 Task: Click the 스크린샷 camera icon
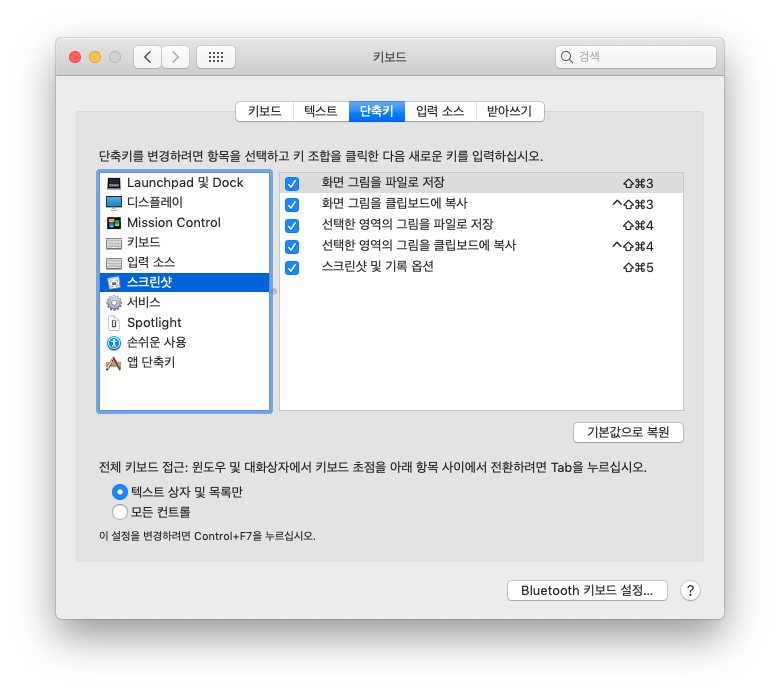[114, 283]
